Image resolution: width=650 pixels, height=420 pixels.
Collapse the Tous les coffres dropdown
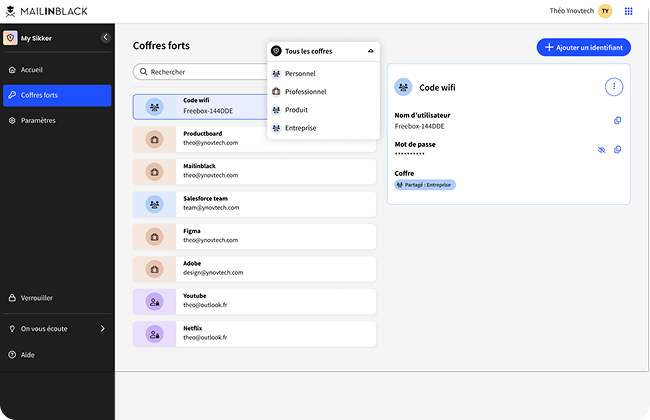[371, 51]
